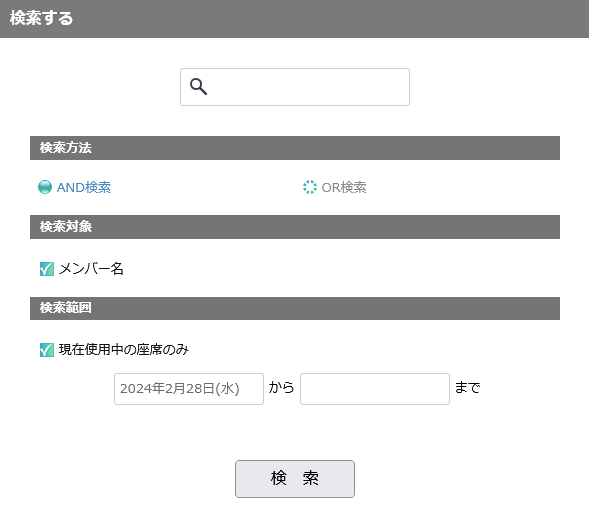
Task: Click the 現在使用中の座席のみ label text
Action: tap(124, 350)
